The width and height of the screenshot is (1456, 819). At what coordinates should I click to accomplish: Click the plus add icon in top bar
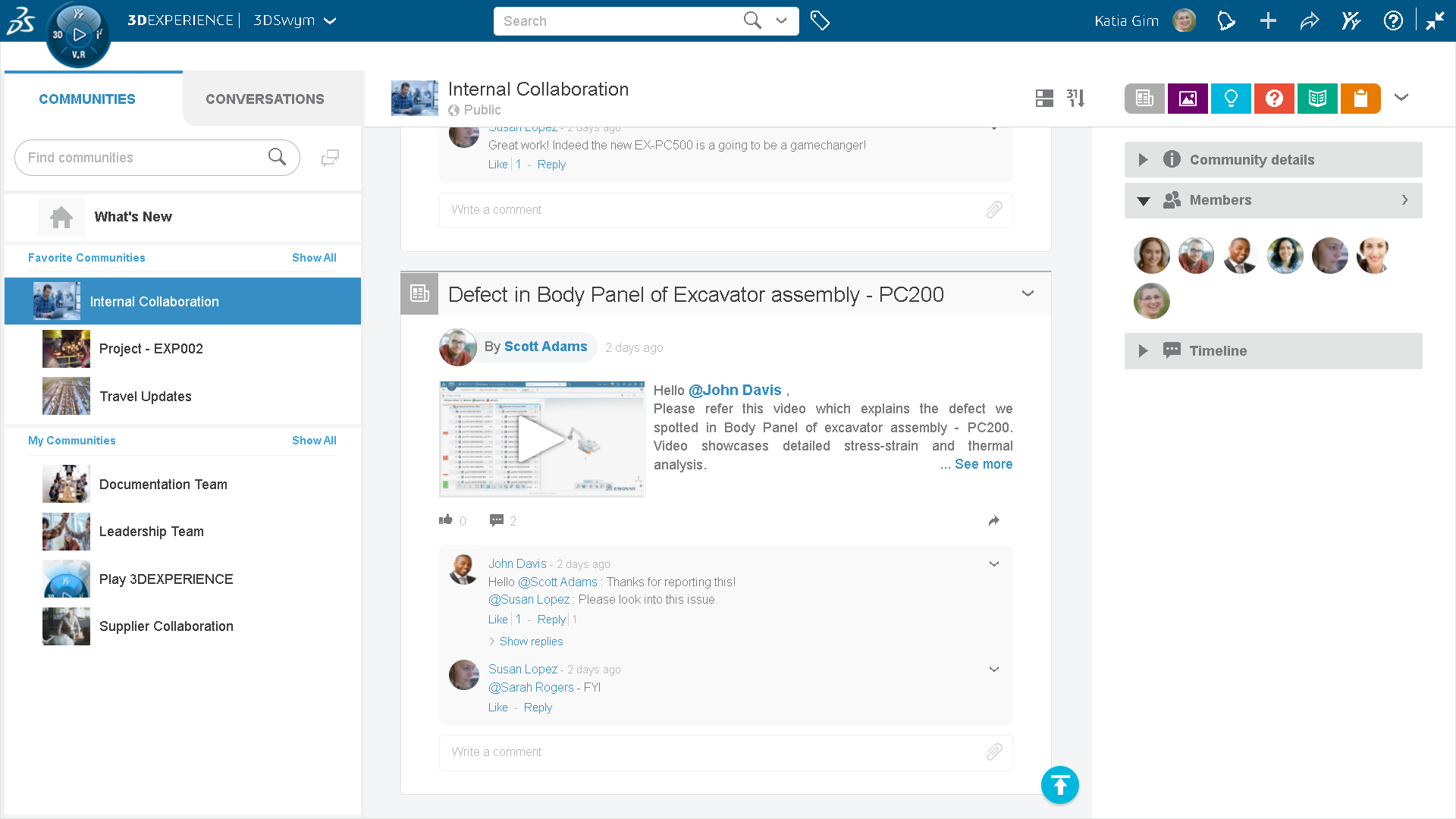1268,20
